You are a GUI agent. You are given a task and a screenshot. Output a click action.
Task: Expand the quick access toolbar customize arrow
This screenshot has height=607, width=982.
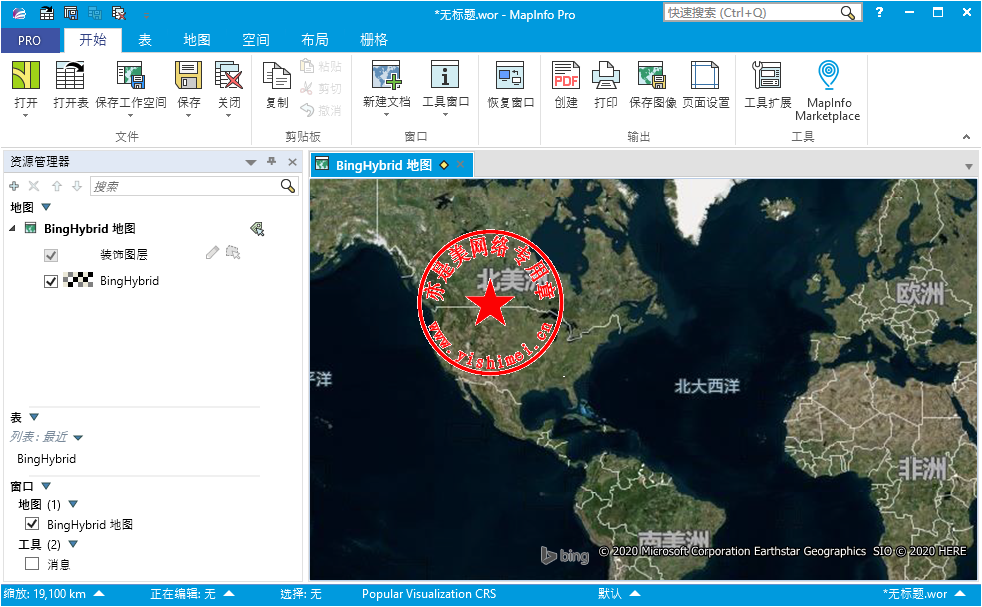(146, 14)
